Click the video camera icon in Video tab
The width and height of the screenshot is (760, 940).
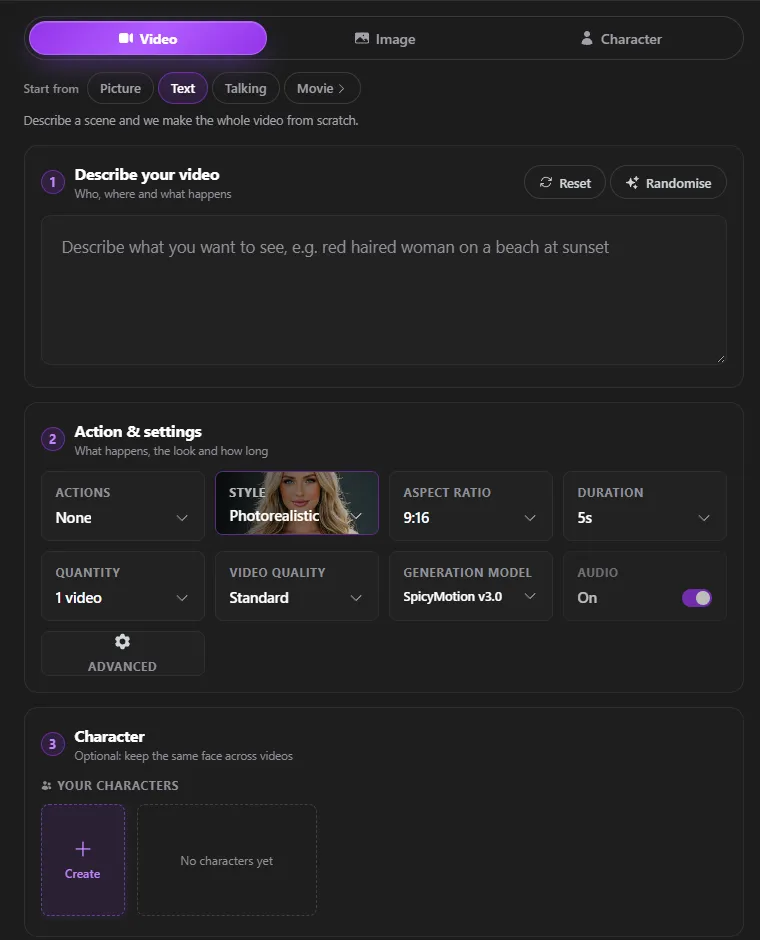126,38
